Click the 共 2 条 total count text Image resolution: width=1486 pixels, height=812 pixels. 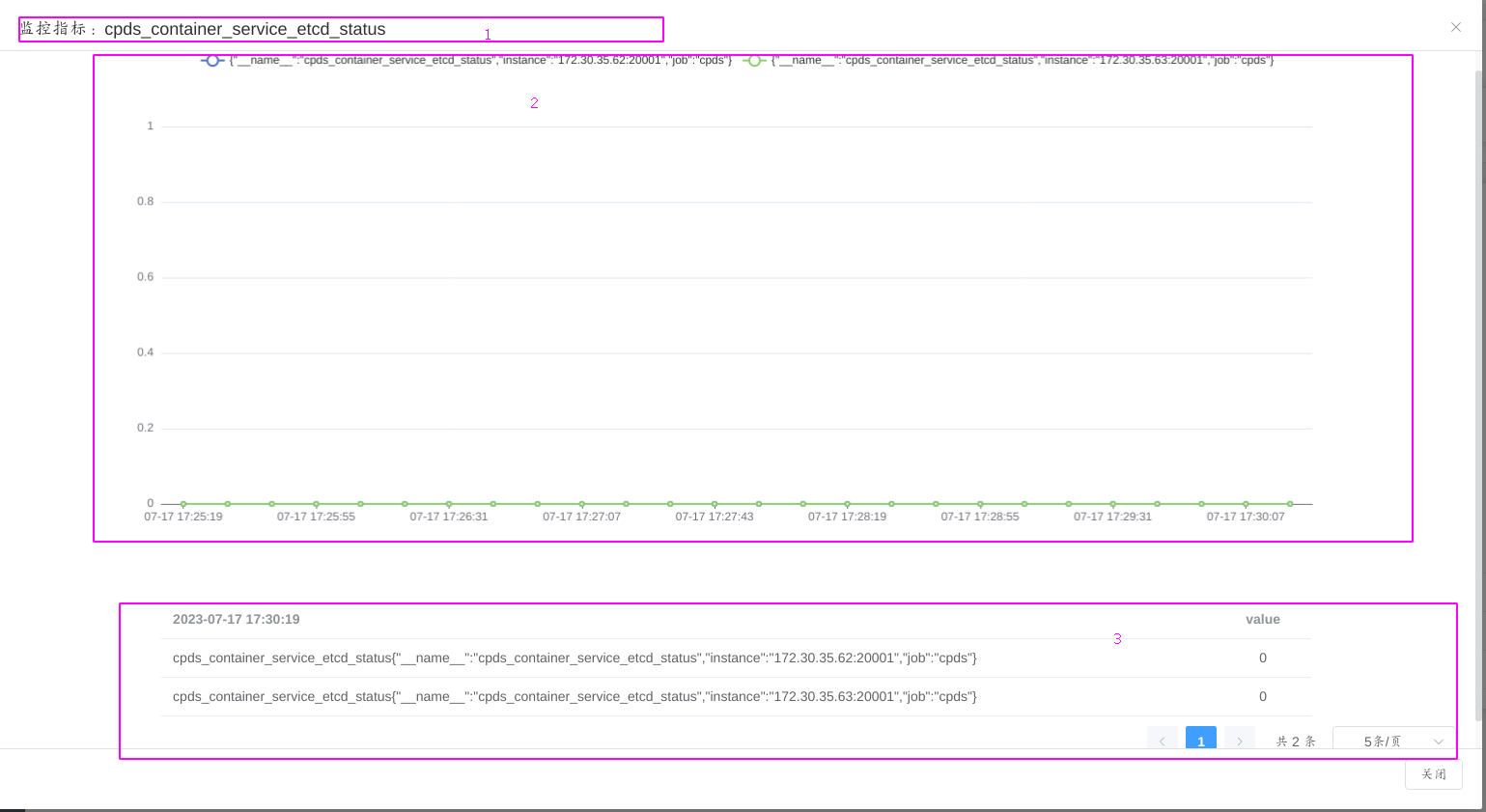(1295, 742)
